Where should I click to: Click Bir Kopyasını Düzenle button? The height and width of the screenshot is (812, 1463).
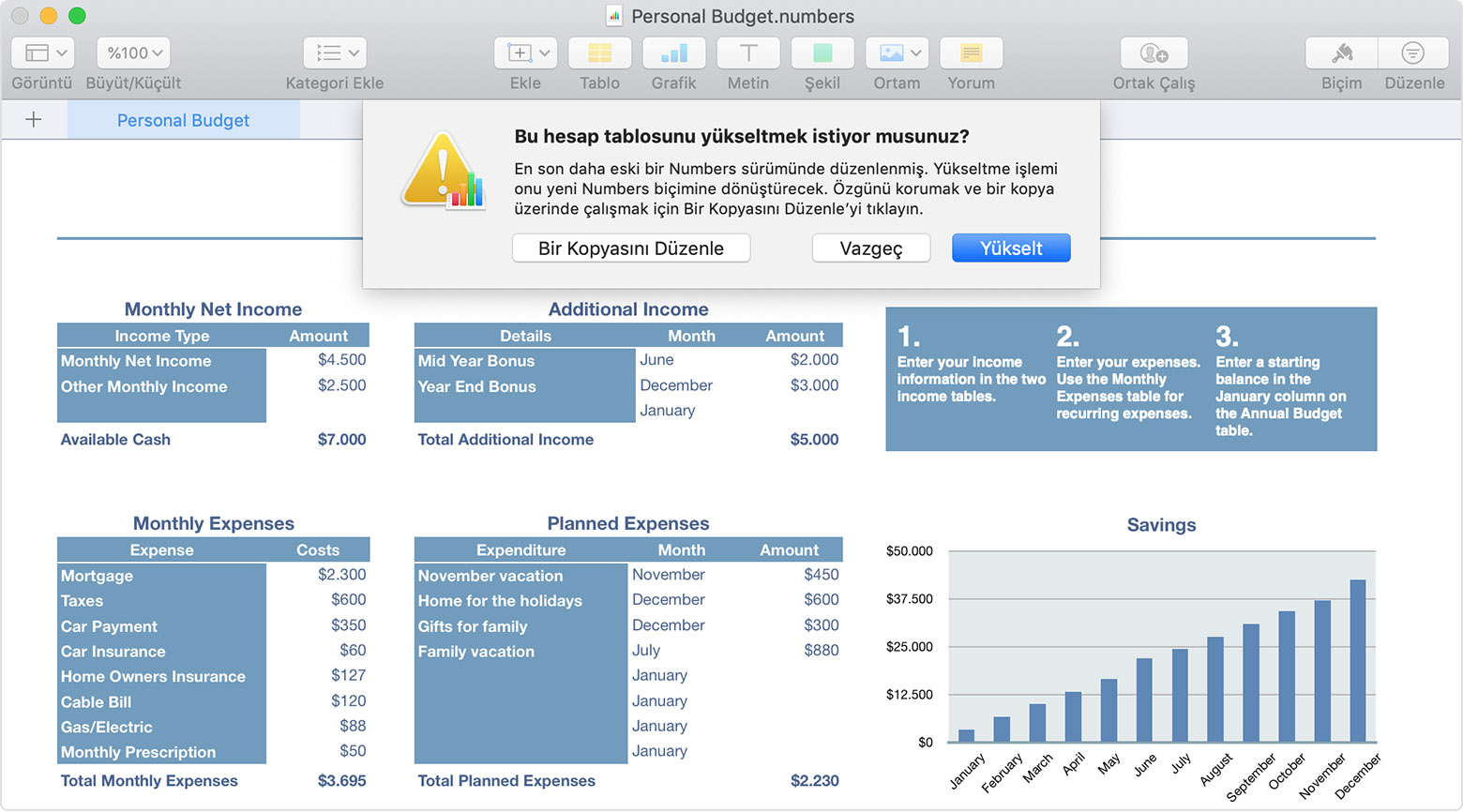click(630, 248)
